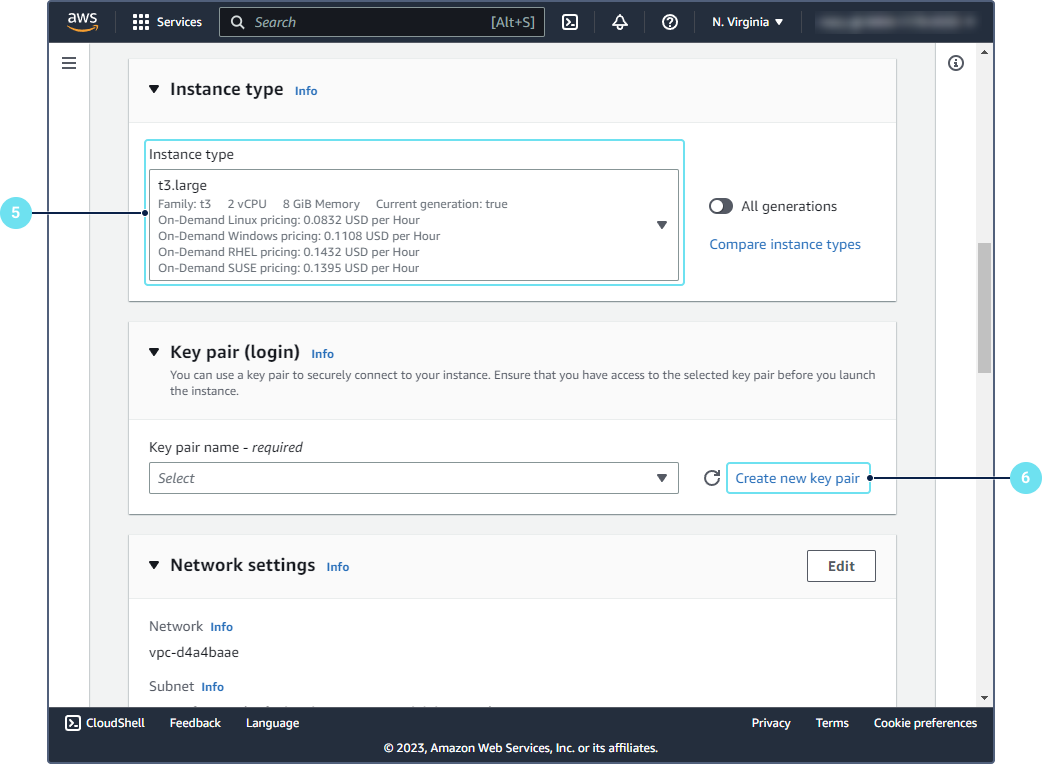Open the notifications bell

620,22
